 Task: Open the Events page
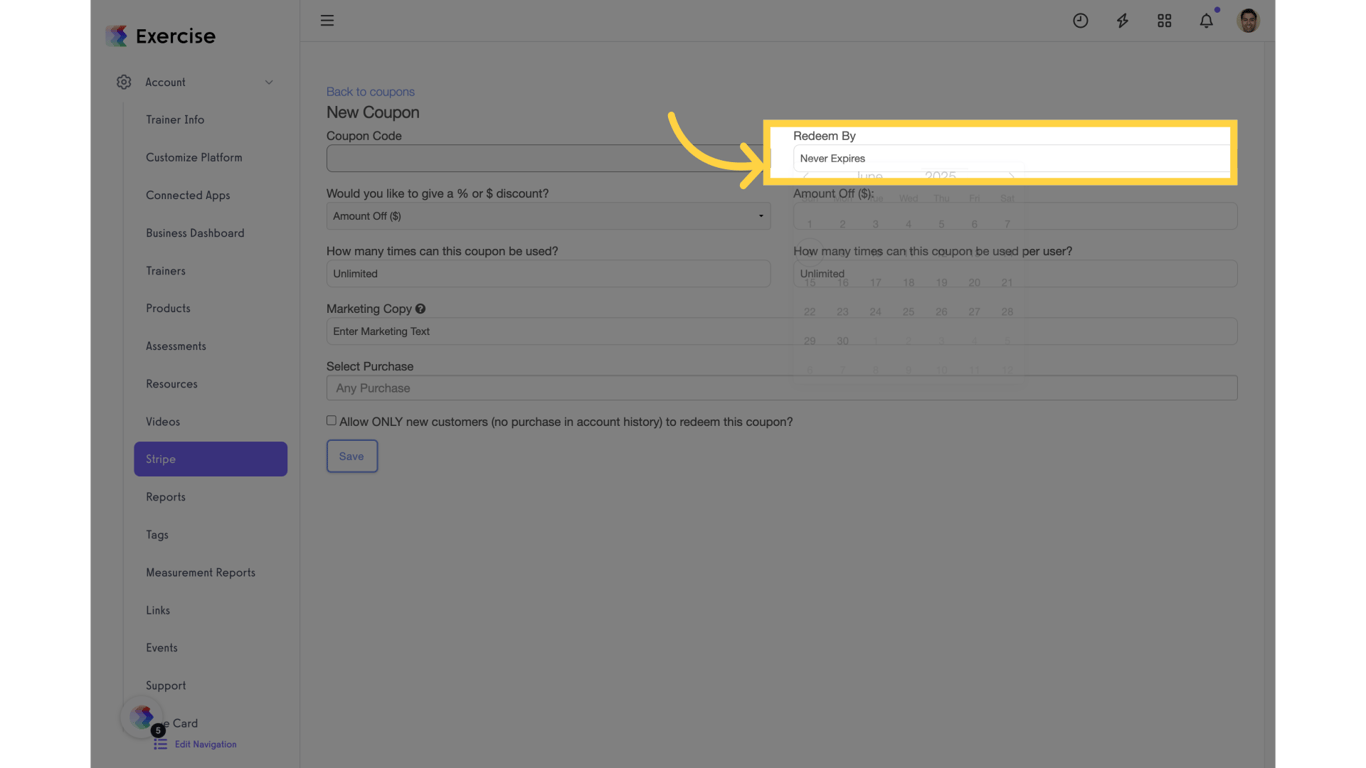pos(162,648)
